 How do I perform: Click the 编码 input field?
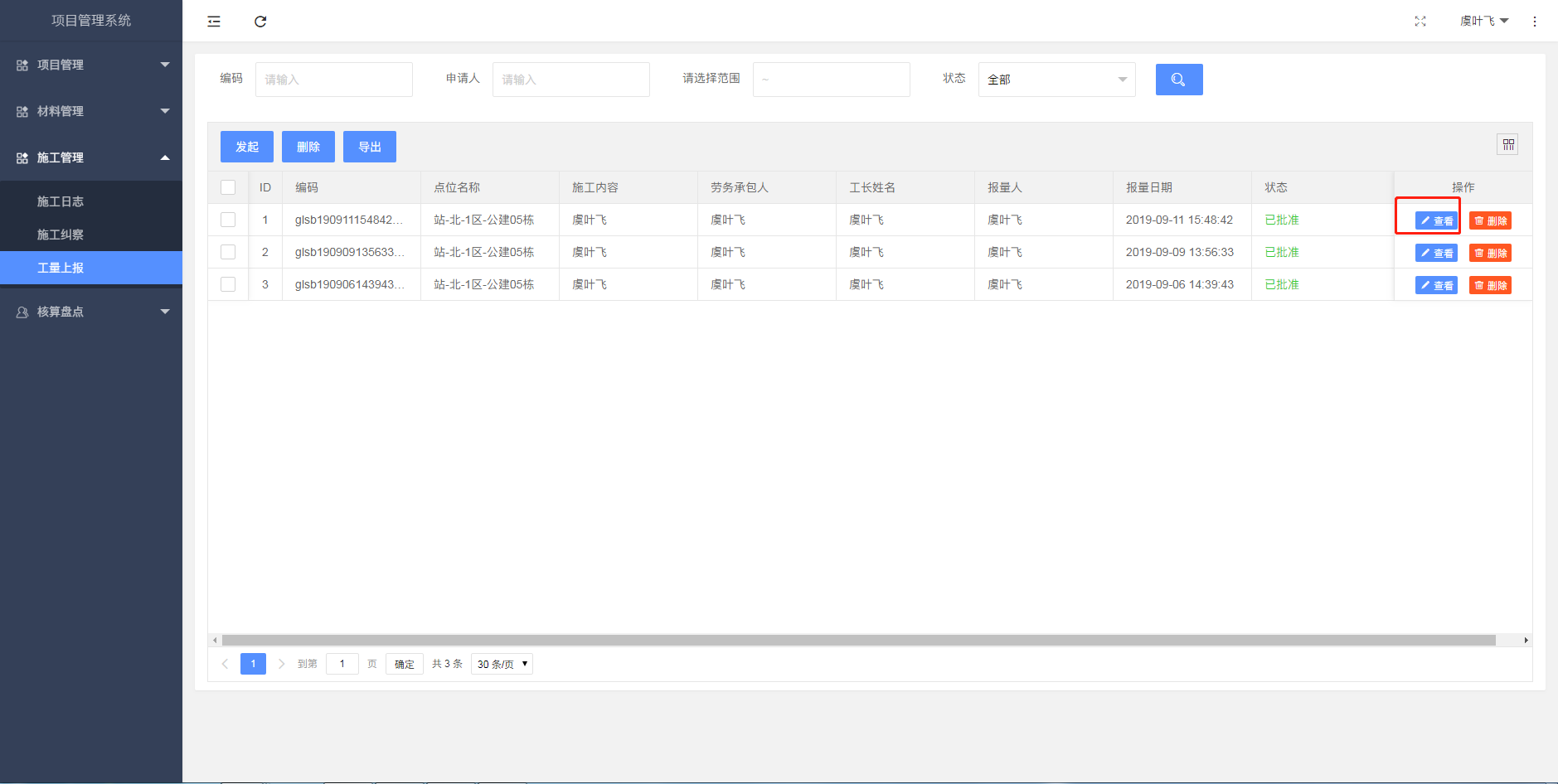click(334, 80)
